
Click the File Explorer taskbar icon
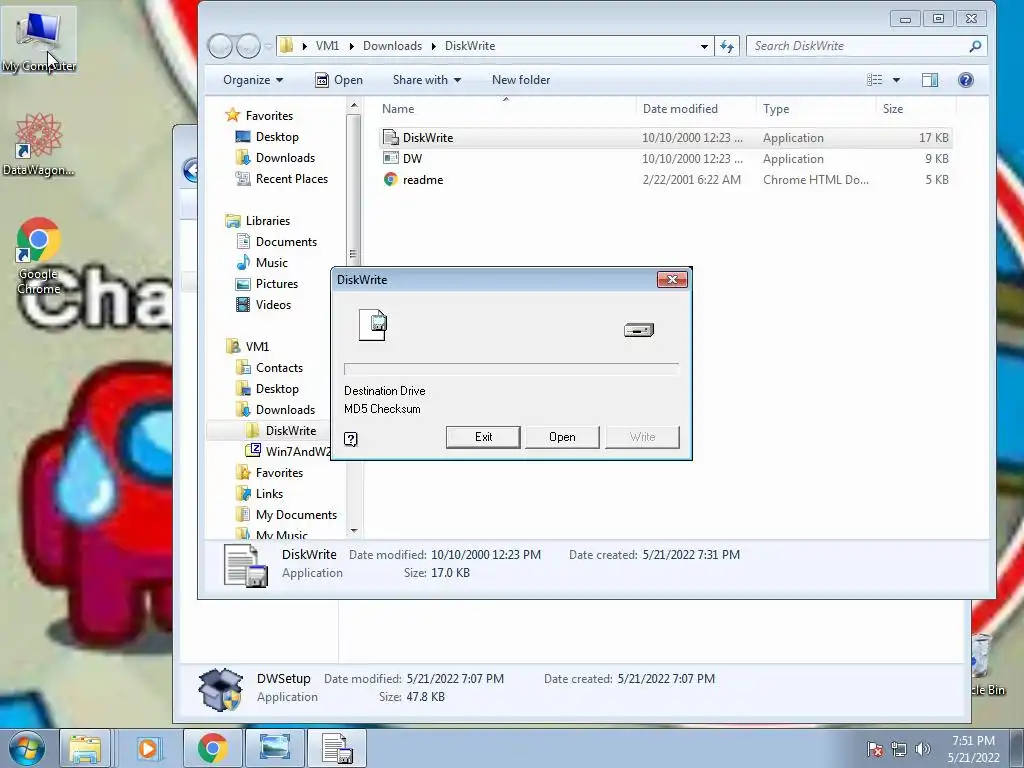coord(86,748)
